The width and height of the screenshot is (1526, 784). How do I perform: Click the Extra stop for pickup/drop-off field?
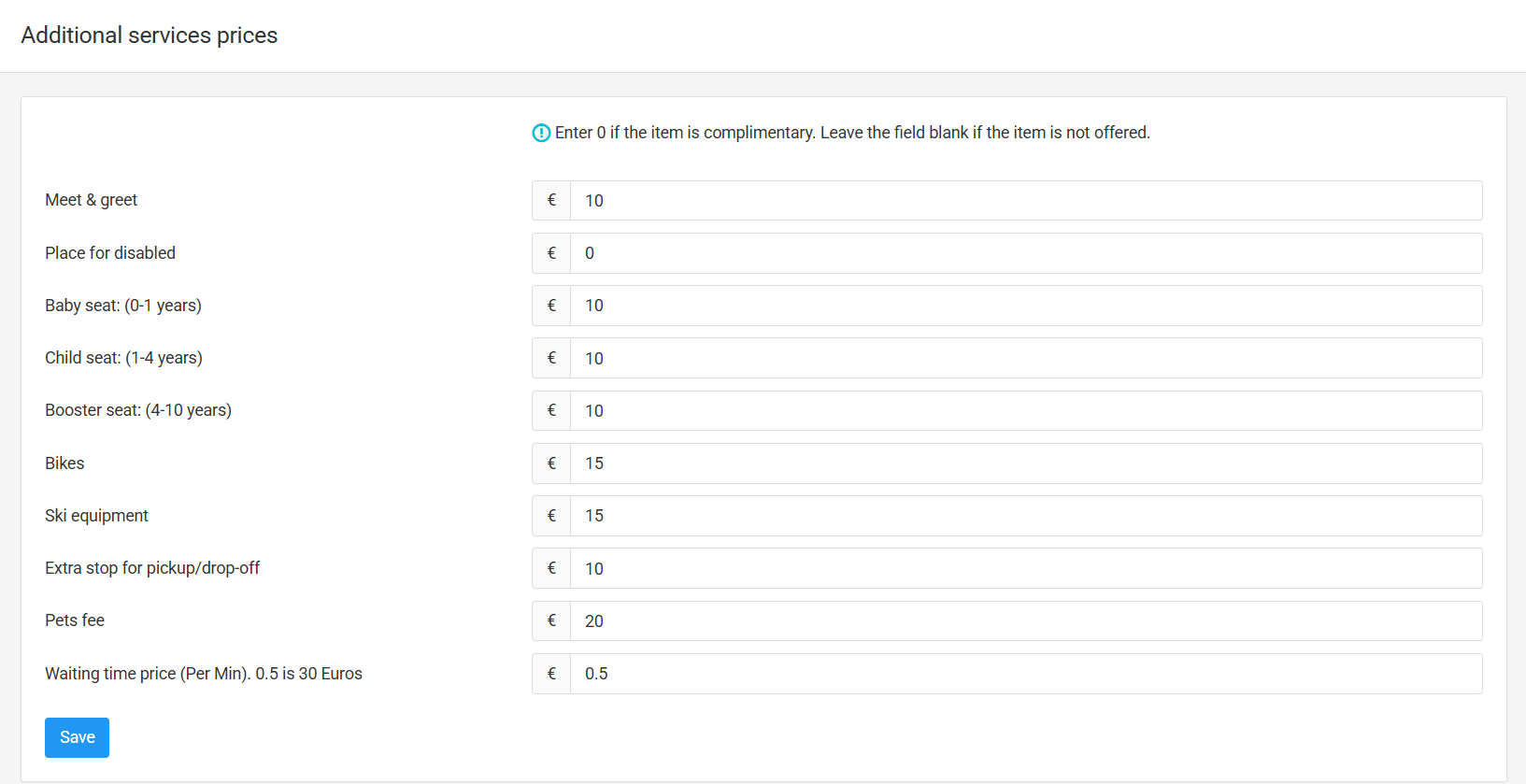1025,568
